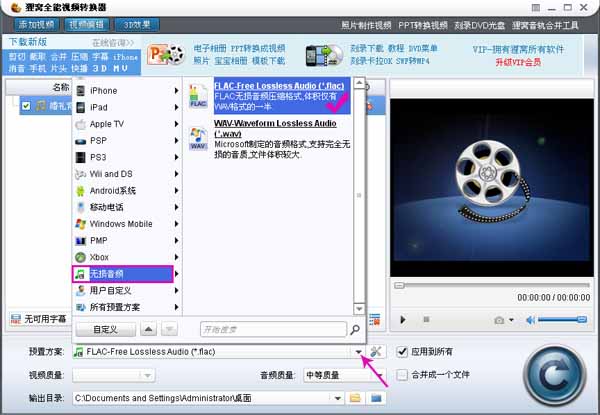
Task: Play the preview video
Action: [403, 319]
